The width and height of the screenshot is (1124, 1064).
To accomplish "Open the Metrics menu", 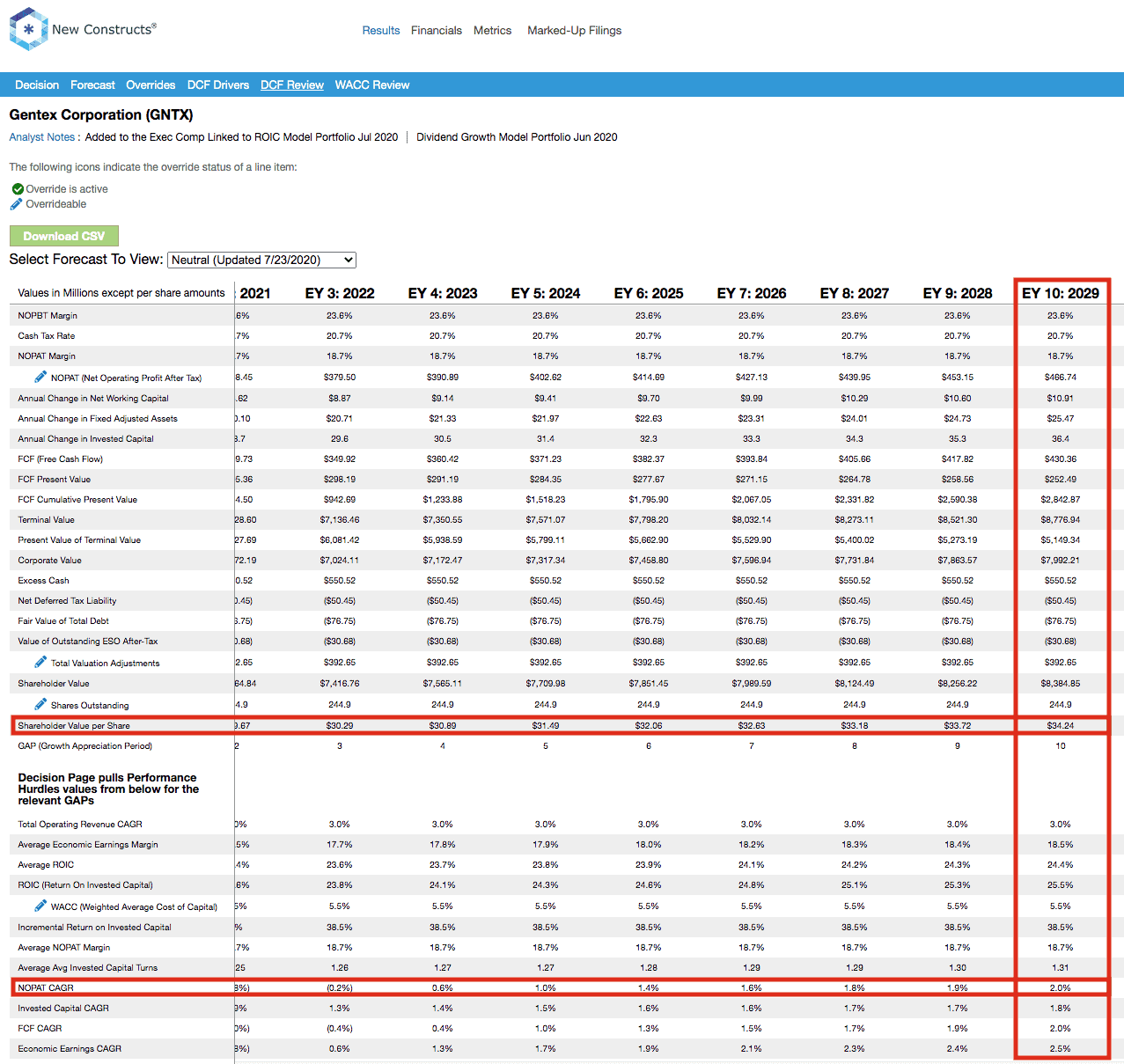I will tap(492, 30).
